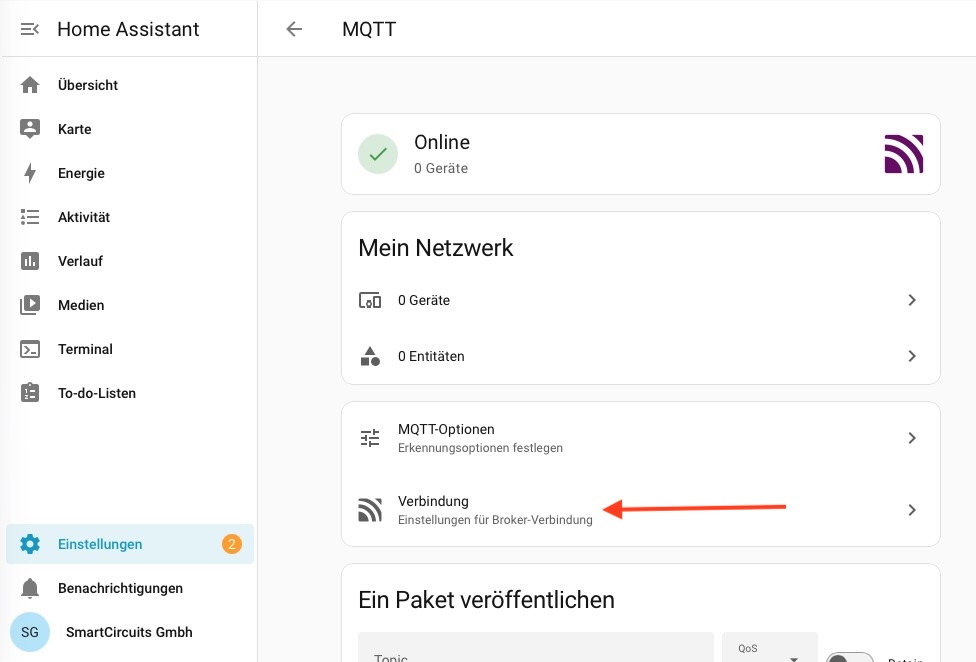Expand the Verbindung row chevron
Viewport: 976px width, 662px height.
[x=912, y=510]
